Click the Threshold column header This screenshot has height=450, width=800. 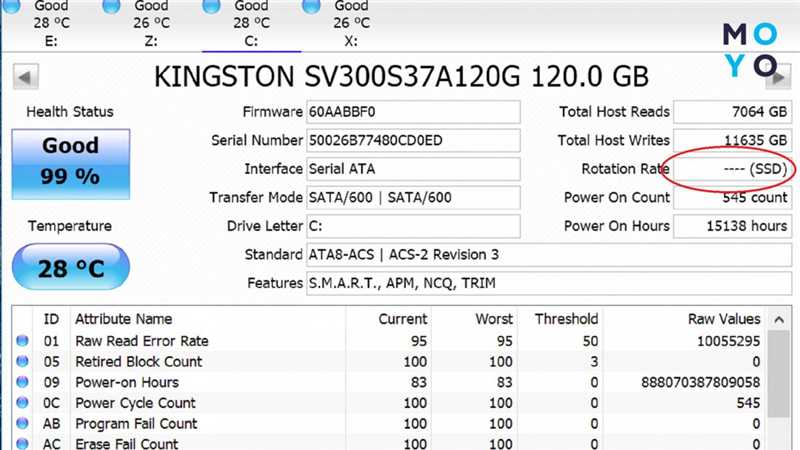pyautogui.click(x=561, y=319)
